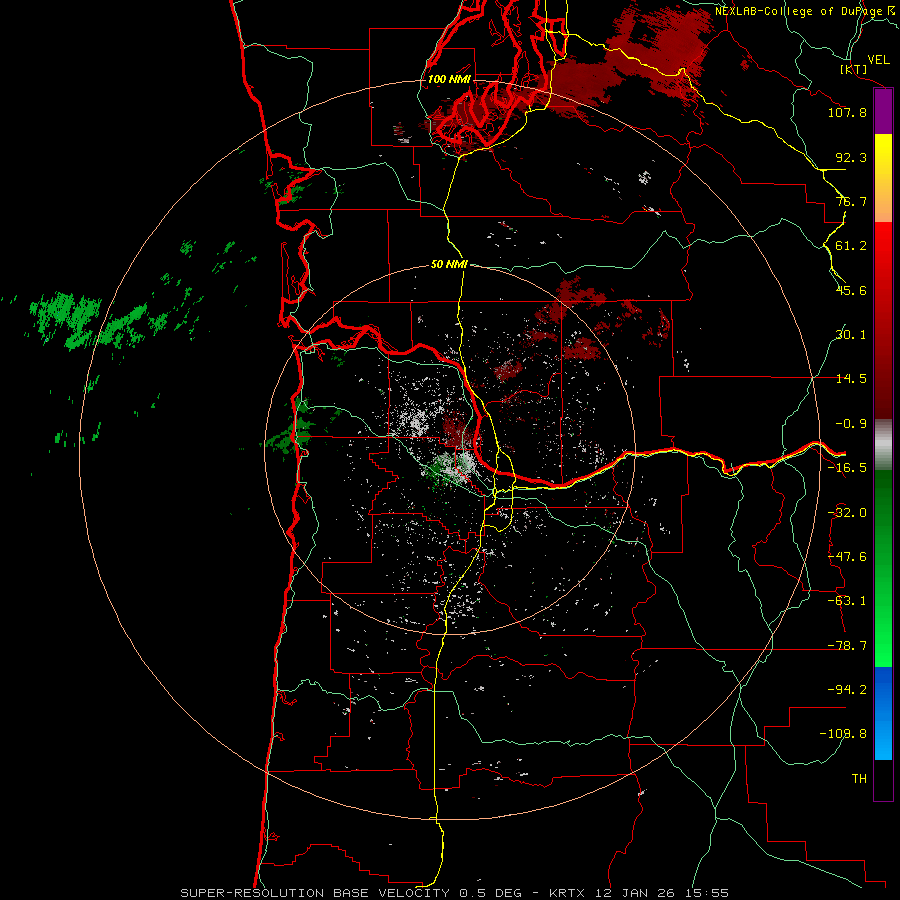Click the 61.2 value on the velocity scale
This screenshot has width=900, height=900.
point(851,246)
